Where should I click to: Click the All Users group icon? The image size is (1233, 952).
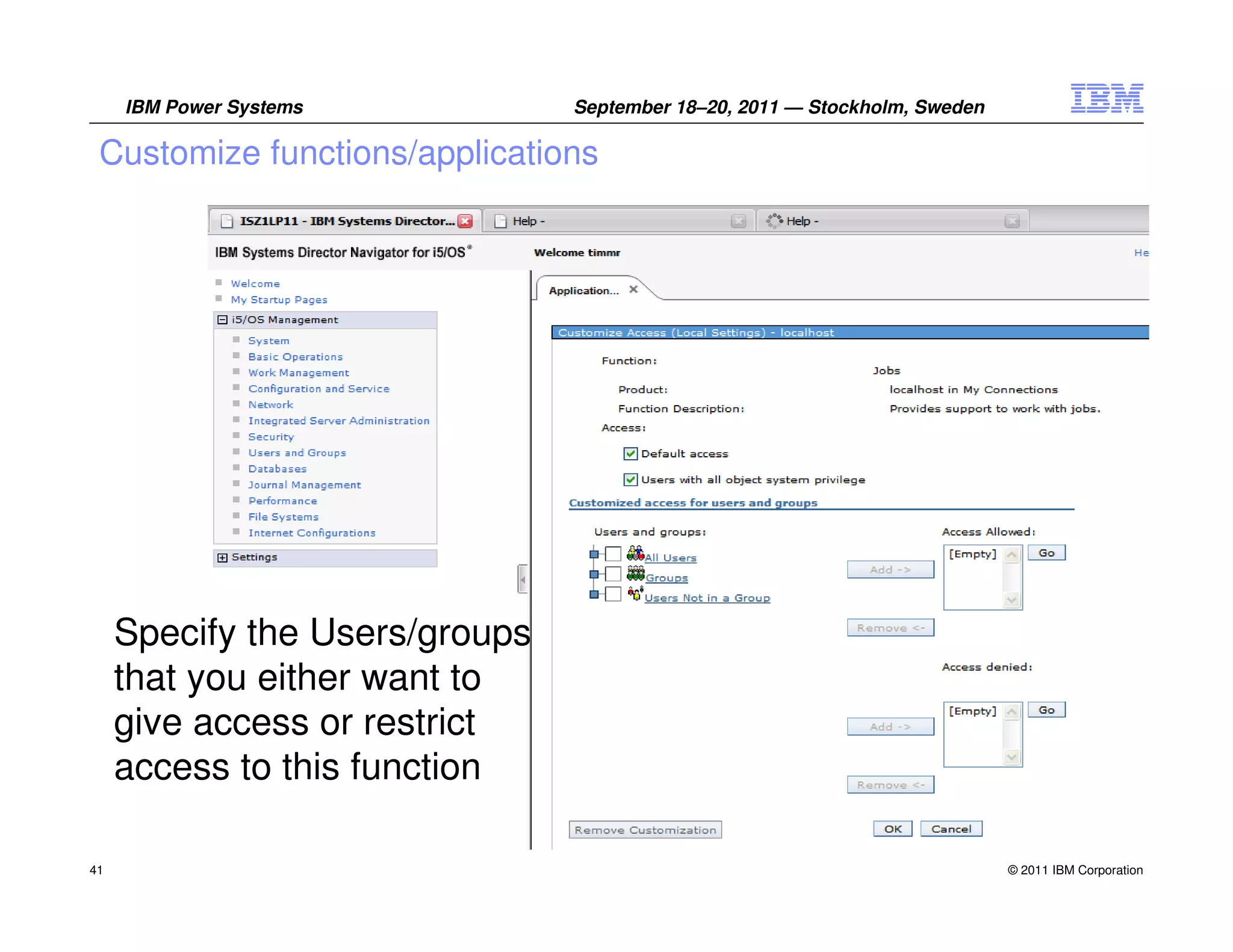(x=635, y=553)
